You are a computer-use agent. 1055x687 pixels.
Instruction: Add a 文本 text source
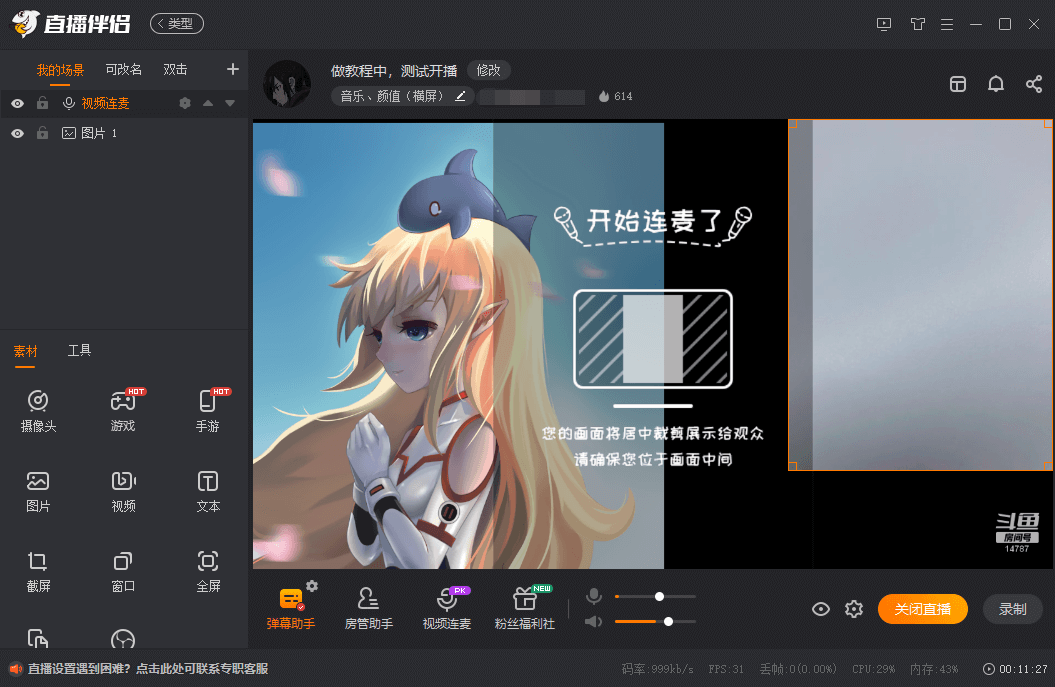[208, 490]
